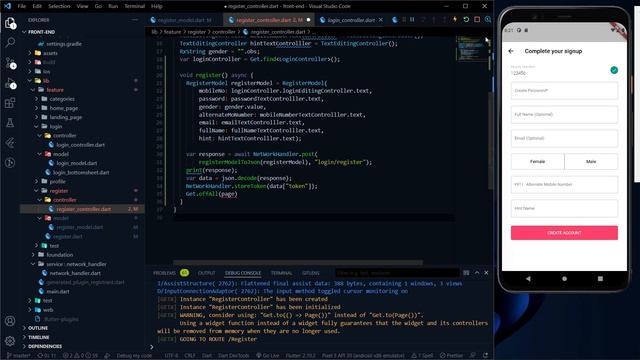Switch to login_controller.dart editor tab
640x360 pixels.
coord(351,20)
